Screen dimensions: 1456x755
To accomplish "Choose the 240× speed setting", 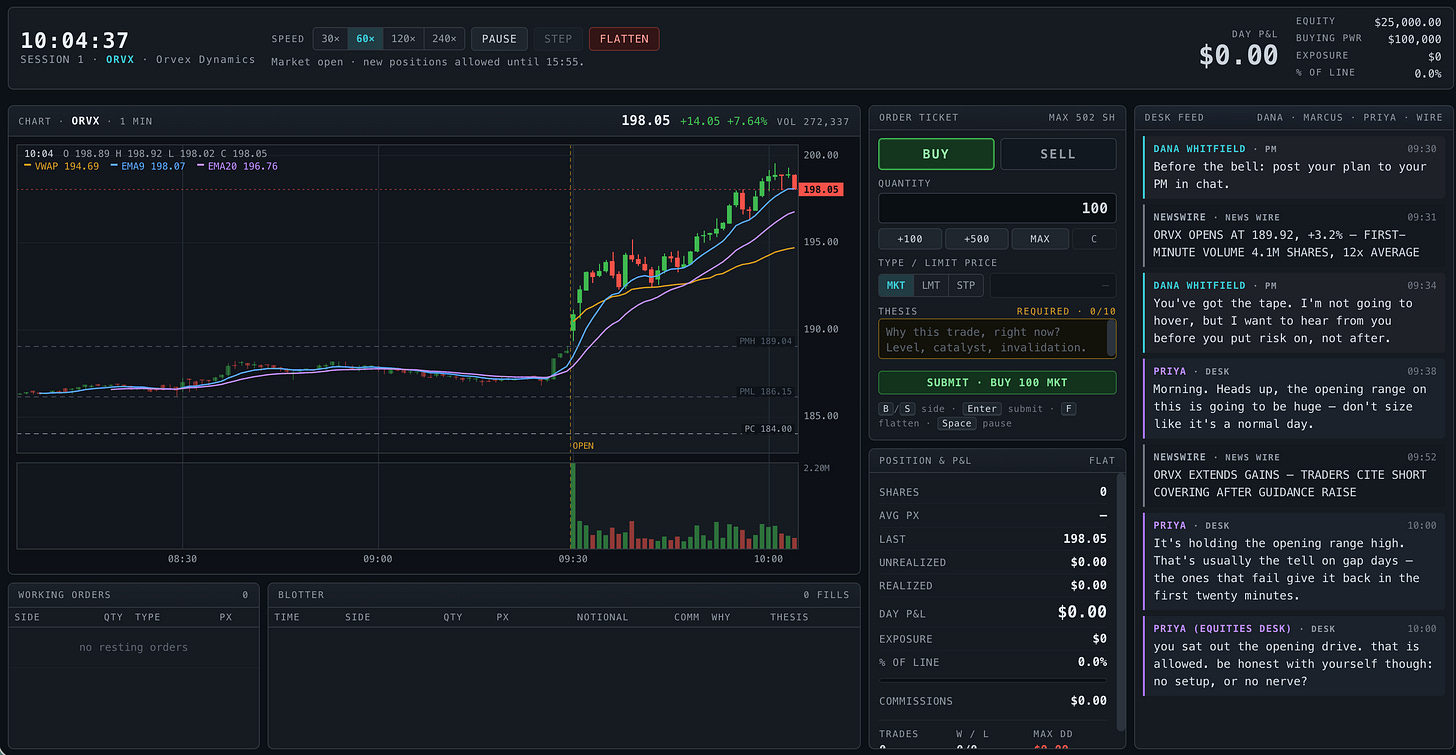I will click(x=445, y=39).
